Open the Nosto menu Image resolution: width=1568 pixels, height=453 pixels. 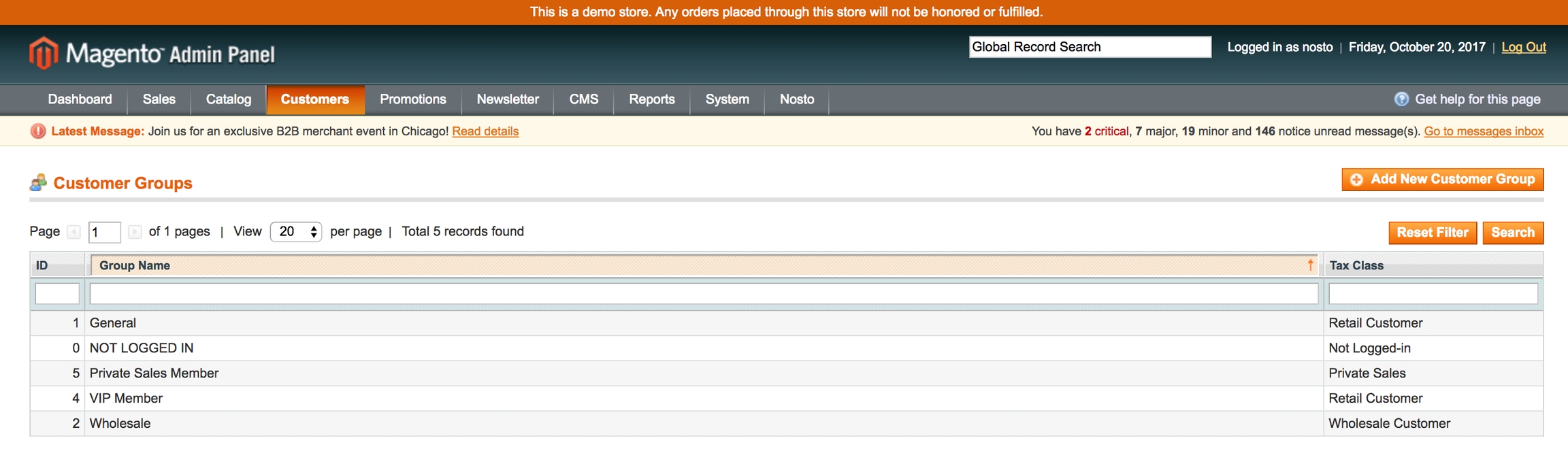796,99
